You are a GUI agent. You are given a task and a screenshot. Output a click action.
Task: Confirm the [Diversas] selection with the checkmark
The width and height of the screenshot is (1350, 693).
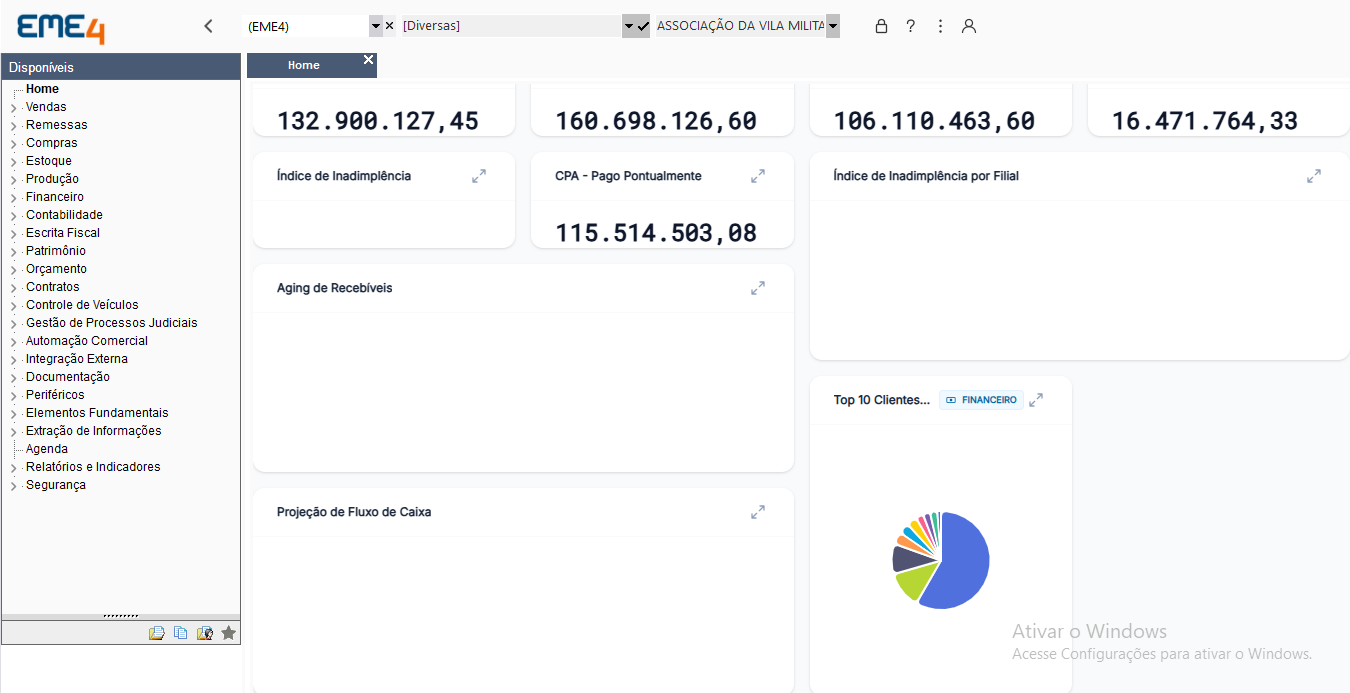pyautogui.click(x=643, y=26)
